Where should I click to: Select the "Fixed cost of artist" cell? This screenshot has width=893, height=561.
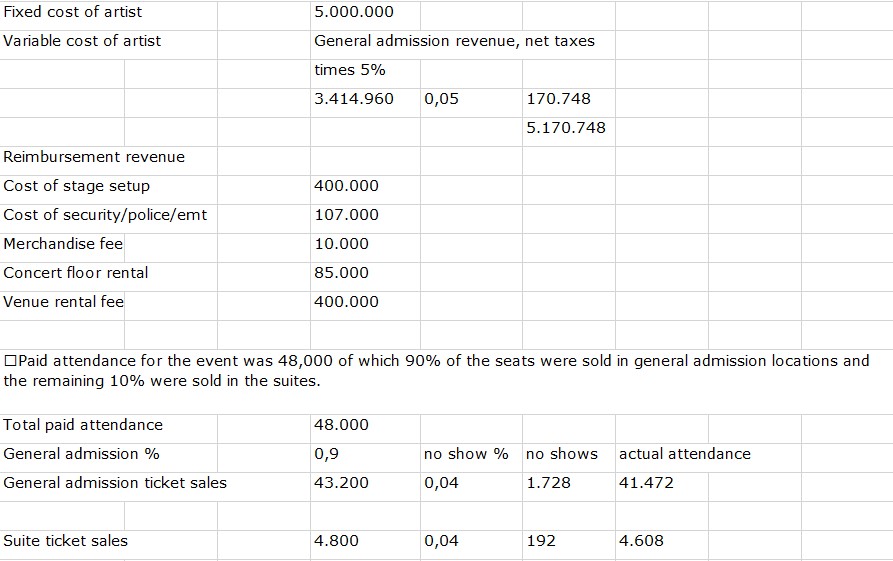(73, 13)
